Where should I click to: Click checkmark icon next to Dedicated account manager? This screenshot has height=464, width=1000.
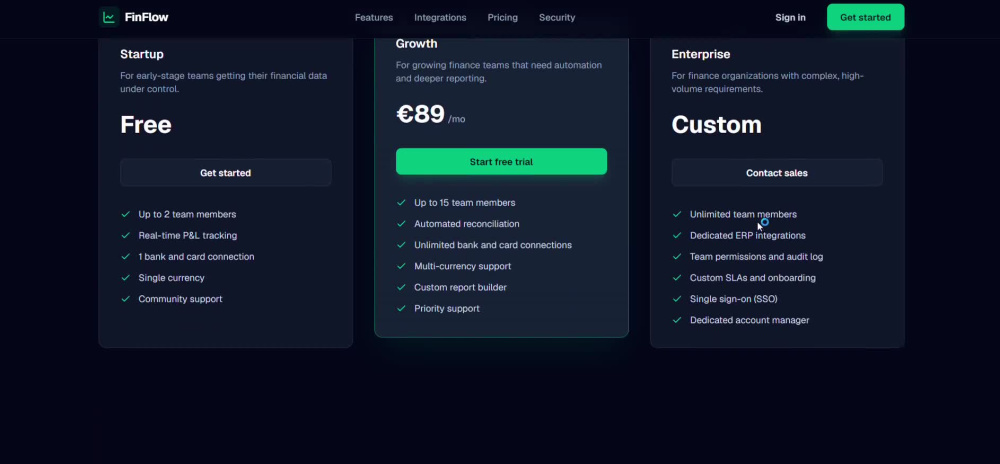tap(677, 320)
